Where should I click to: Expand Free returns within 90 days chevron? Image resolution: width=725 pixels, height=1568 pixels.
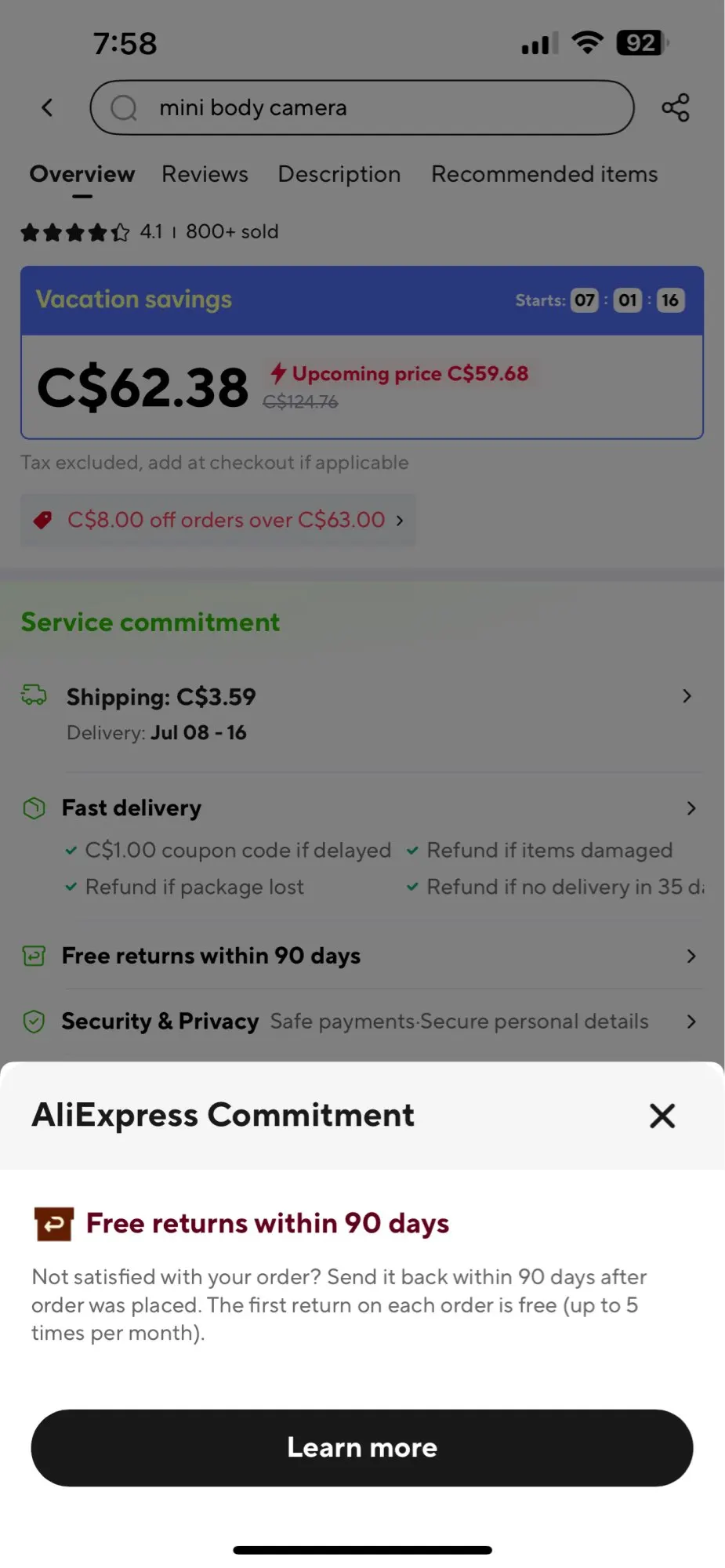pyautogui.click(x=691, y=956)
